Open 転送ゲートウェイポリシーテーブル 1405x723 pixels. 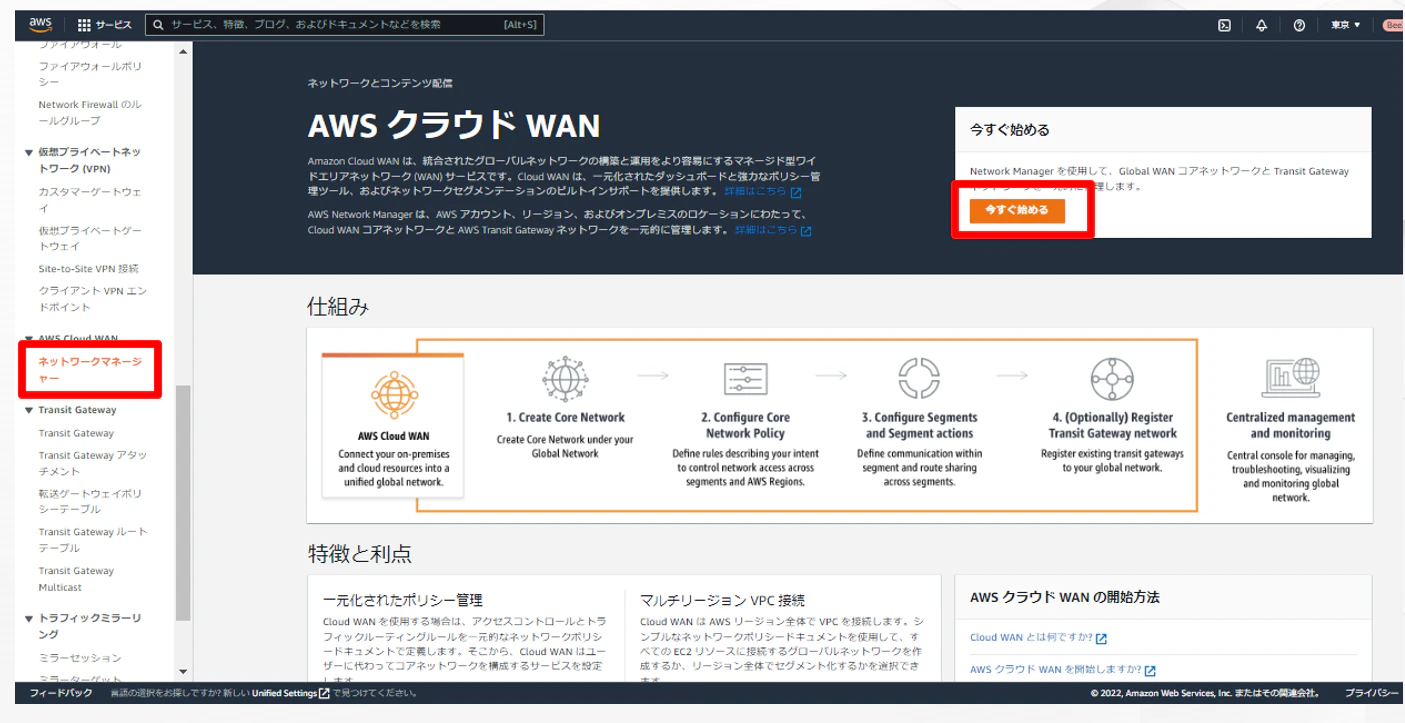[x=90, y=501]
